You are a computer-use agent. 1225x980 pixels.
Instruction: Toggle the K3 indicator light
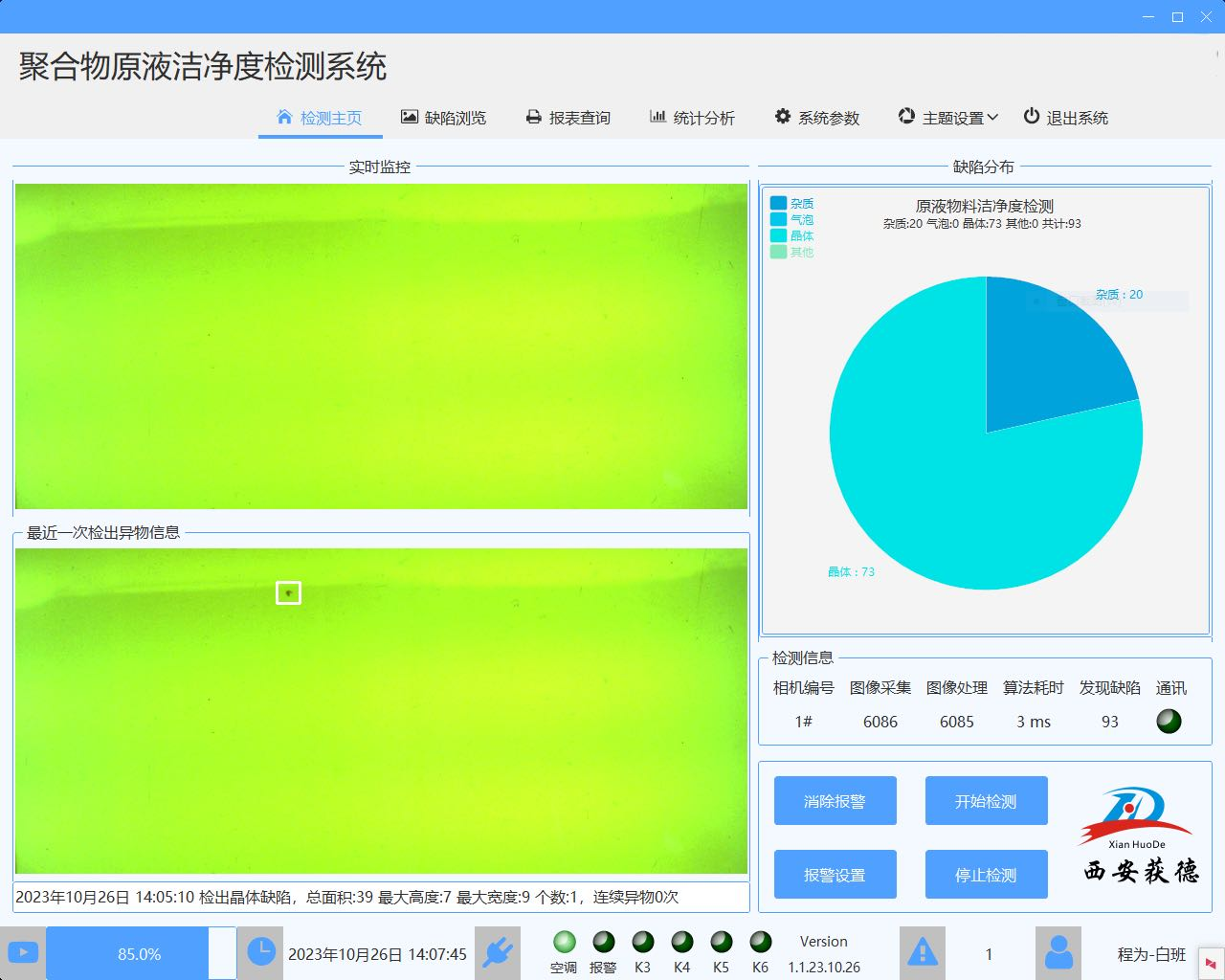click(x=642, y=943)
